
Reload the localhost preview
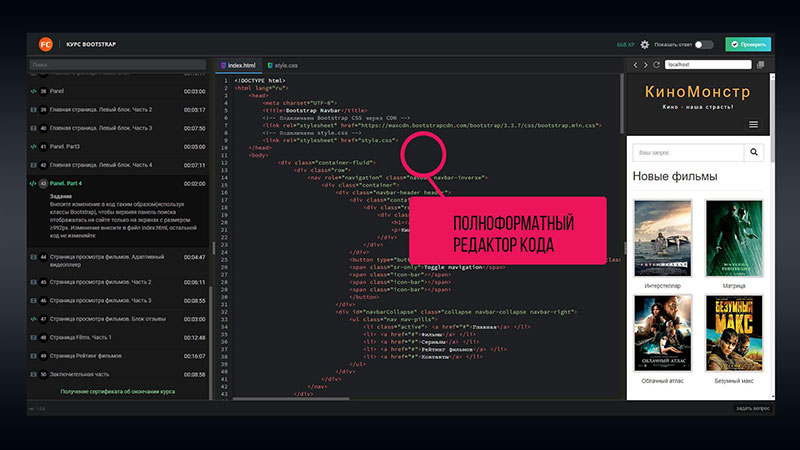[x=656, y=65]
